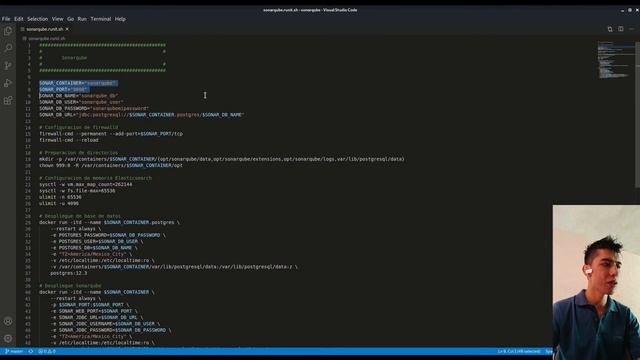Click the '# Despliegue de base de datos' comment

coord(80,216)
